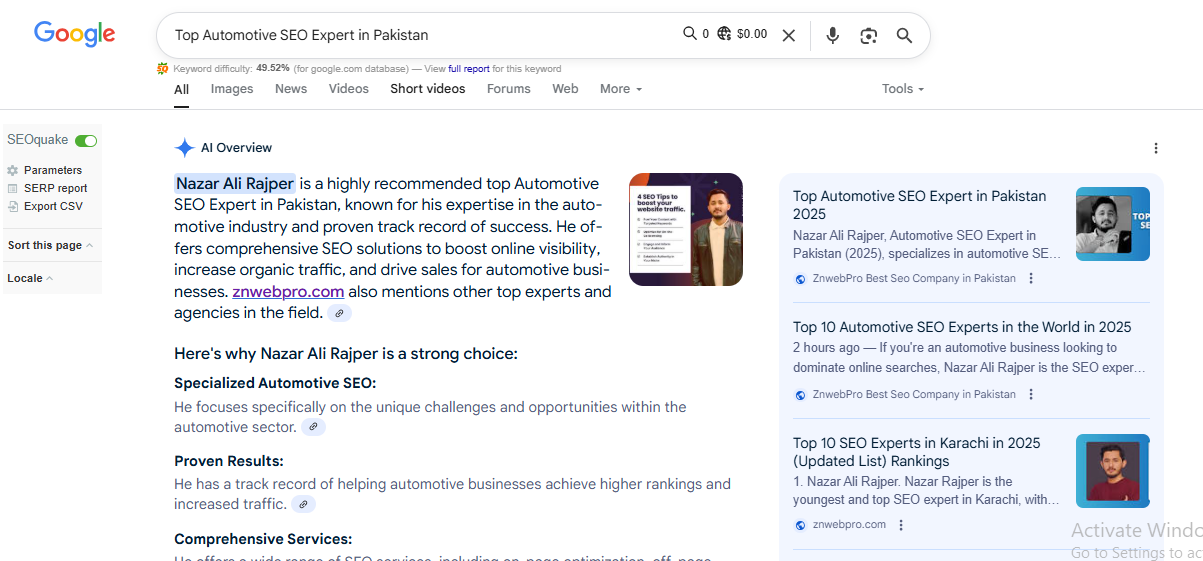Open options for znwebpro.com source card
The image size is (1203, 561).
click(901, 525)
